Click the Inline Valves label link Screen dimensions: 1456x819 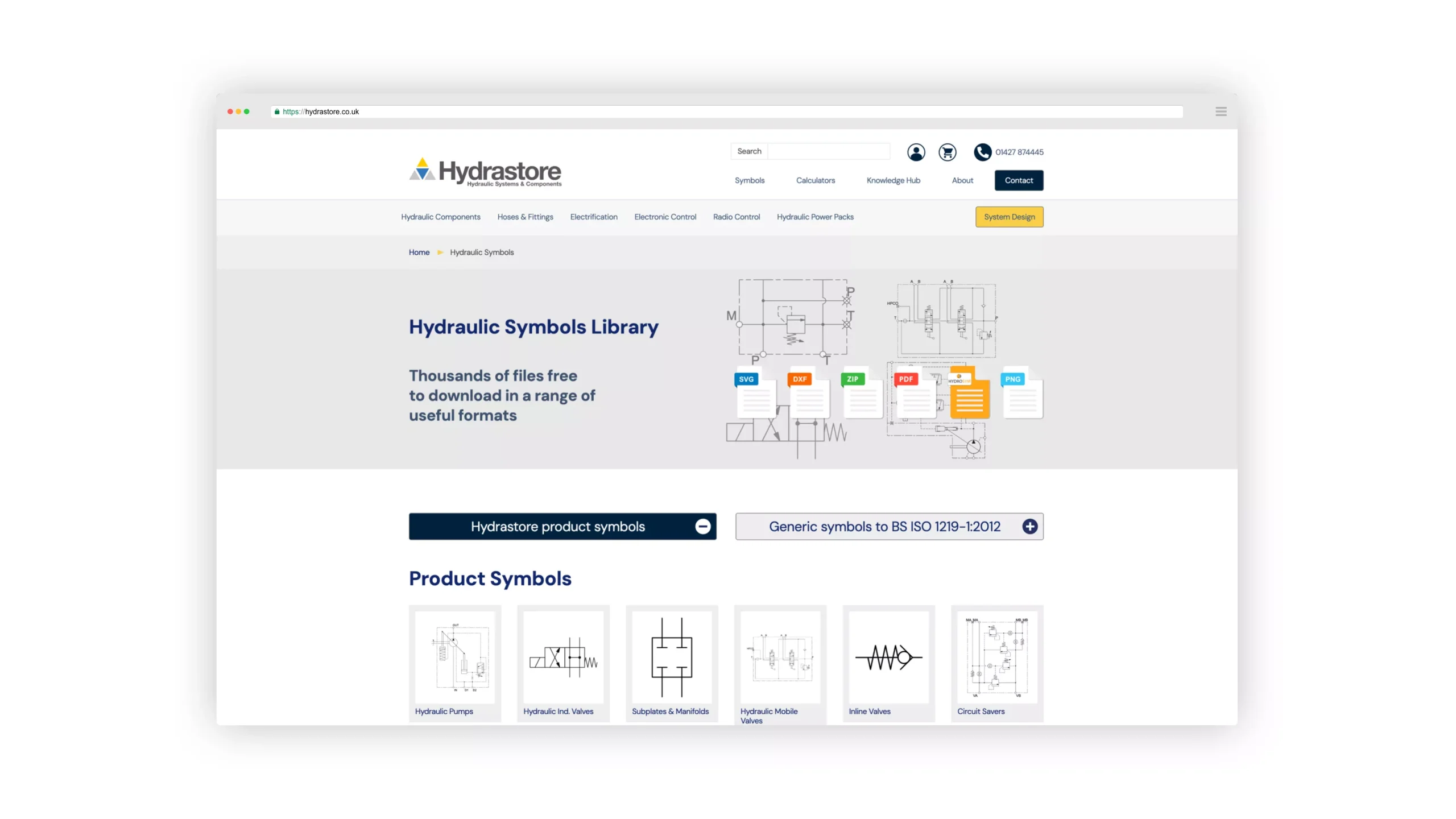click(x=869, y=711)
